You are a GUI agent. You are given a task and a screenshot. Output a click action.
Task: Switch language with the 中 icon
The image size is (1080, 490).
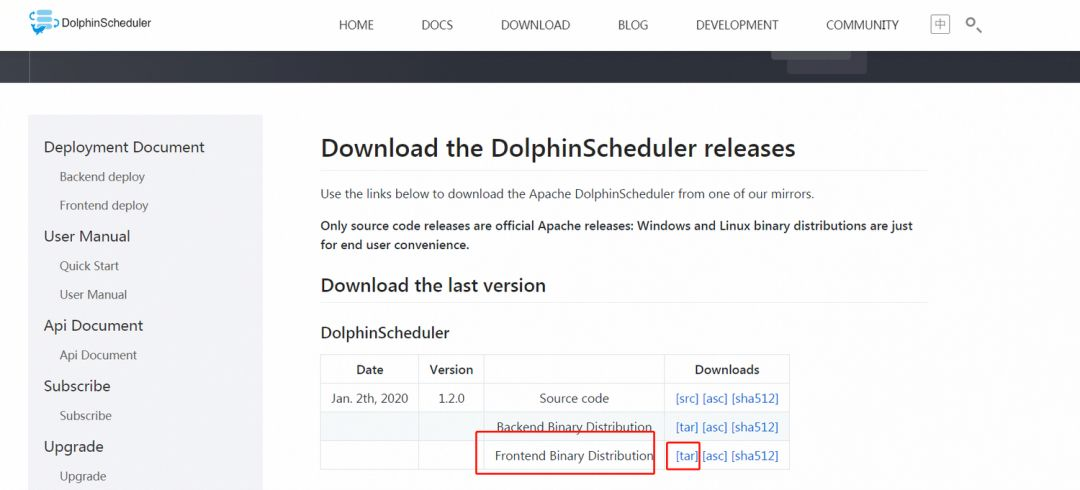click(x=939, y=25)
